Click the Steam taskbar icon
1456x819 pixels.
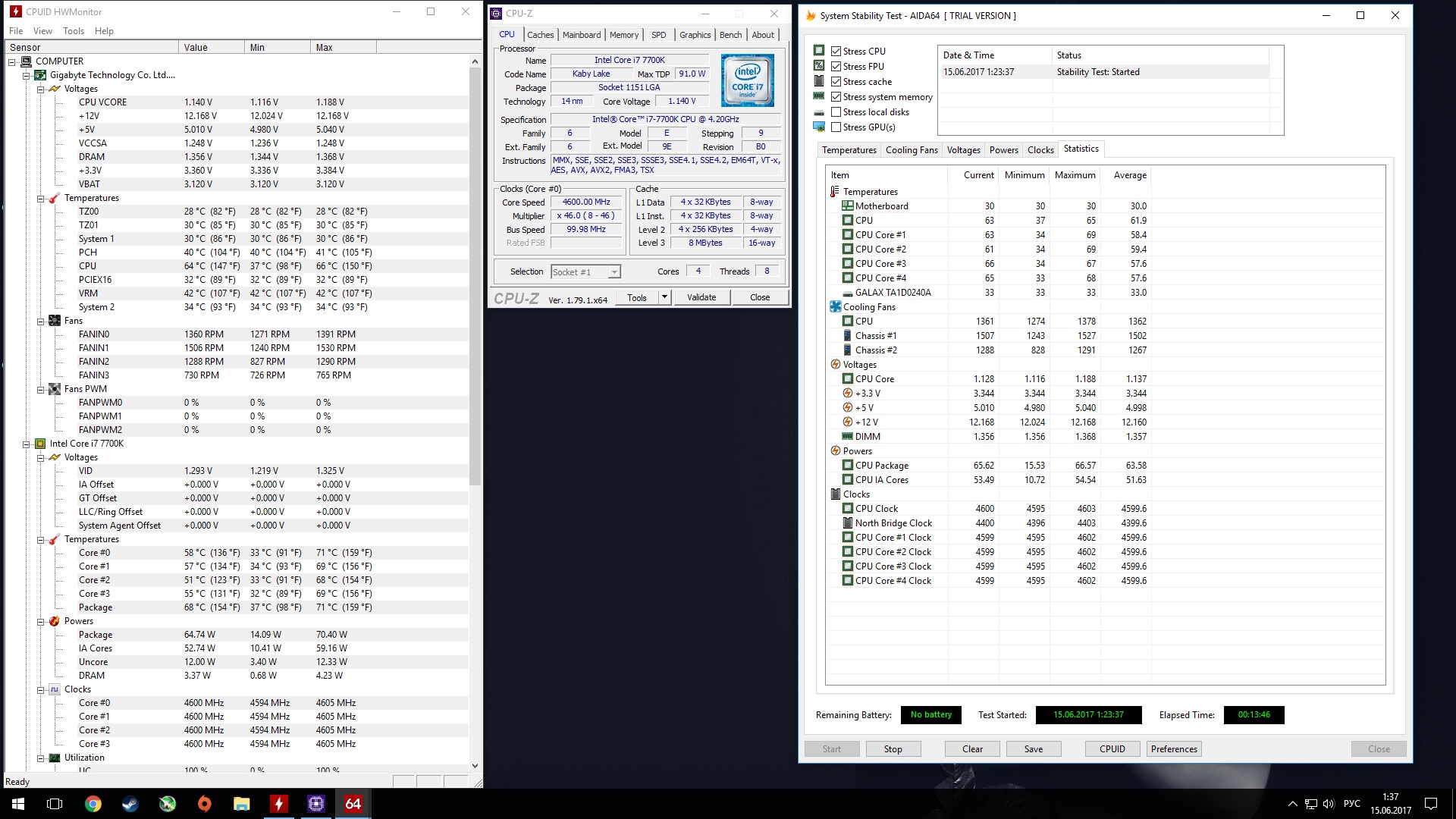pyautogui.click(x=130, y=804)
